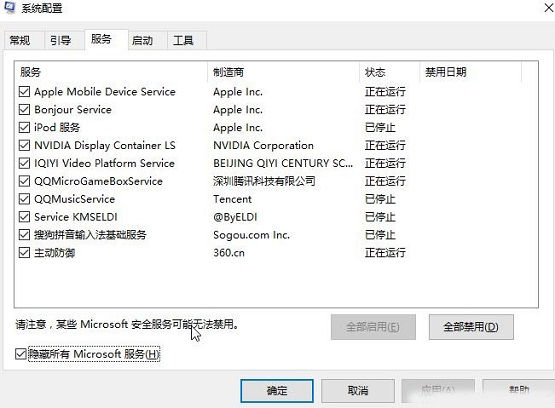Toggle 隐藏所有 Microsoft 服务 checkbox

(x=21, y=354)
